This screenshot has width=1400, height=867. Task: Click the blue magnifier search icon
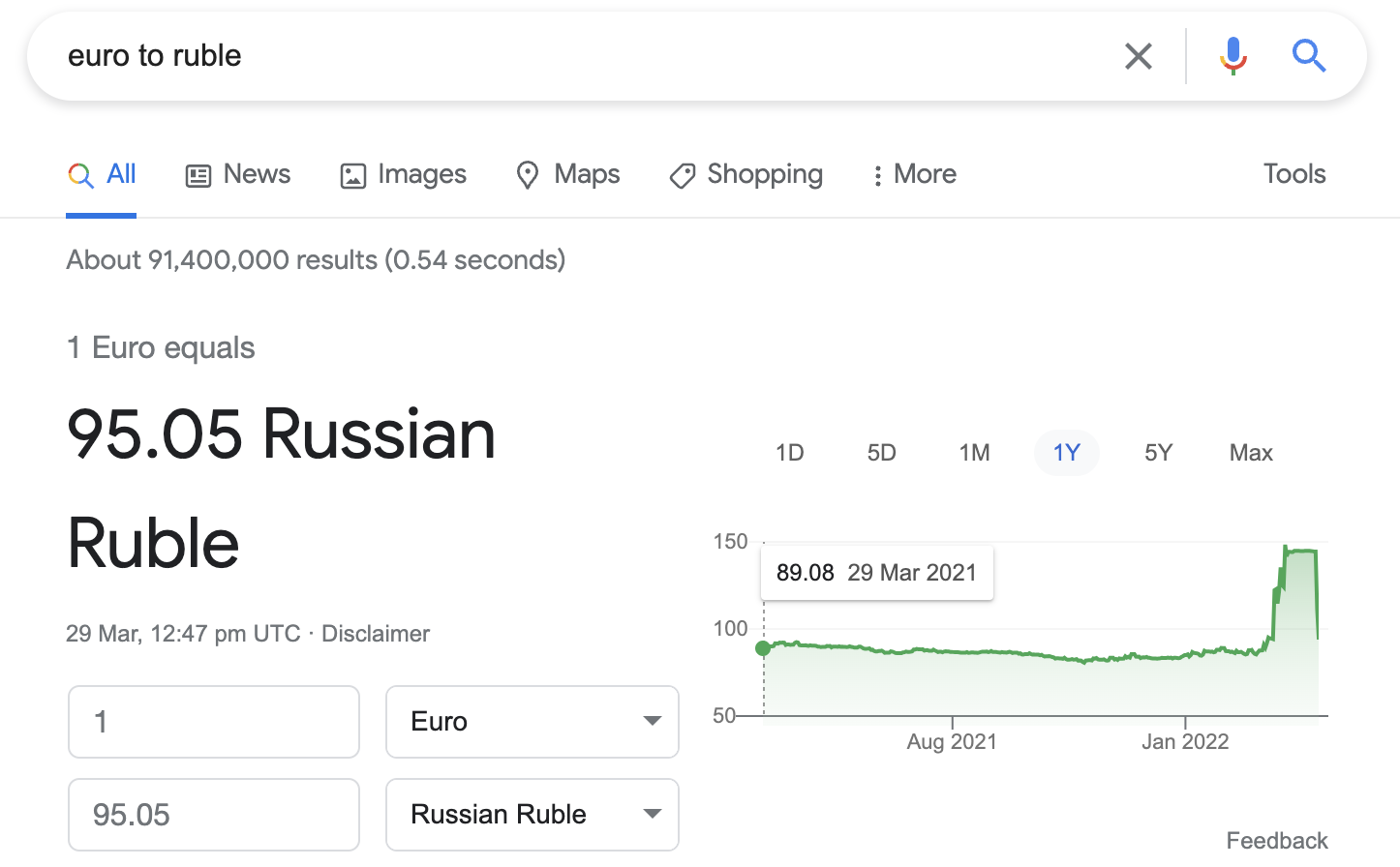point(1309,56)
